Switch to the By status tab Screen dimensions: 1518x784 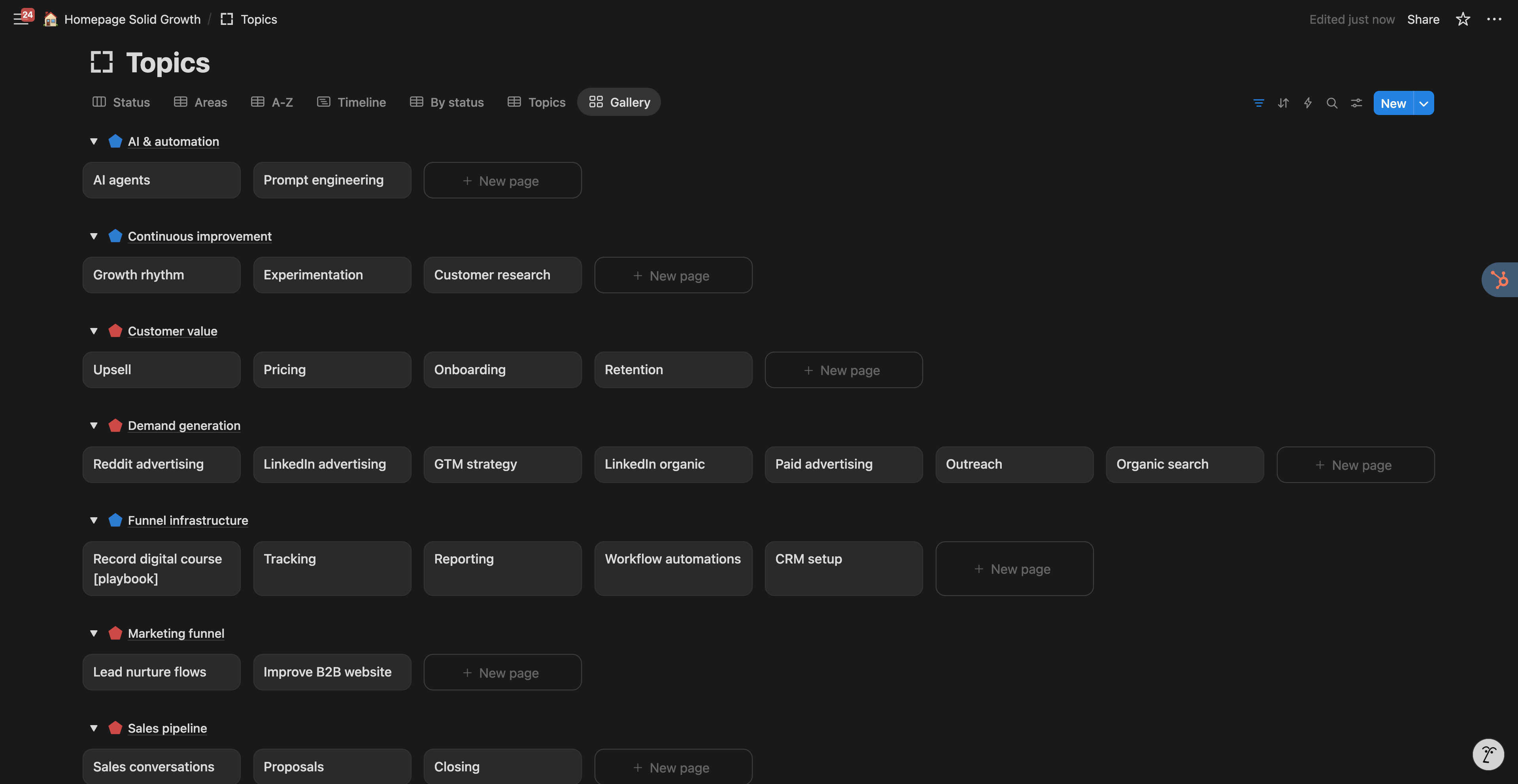pos(447,102)
